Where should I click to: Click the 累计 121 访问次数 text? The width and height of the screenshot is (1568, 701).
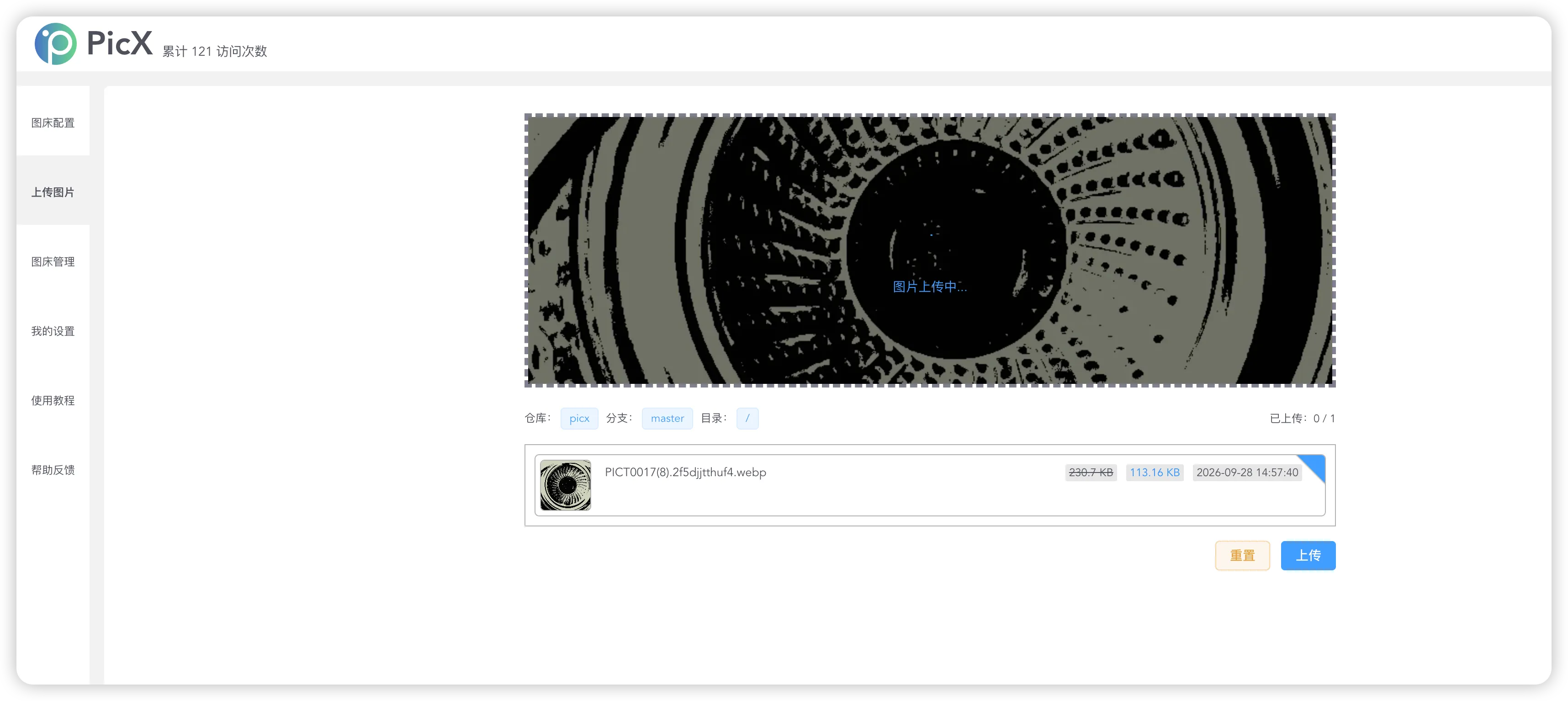pyautogui.click(x=214, y=51)
